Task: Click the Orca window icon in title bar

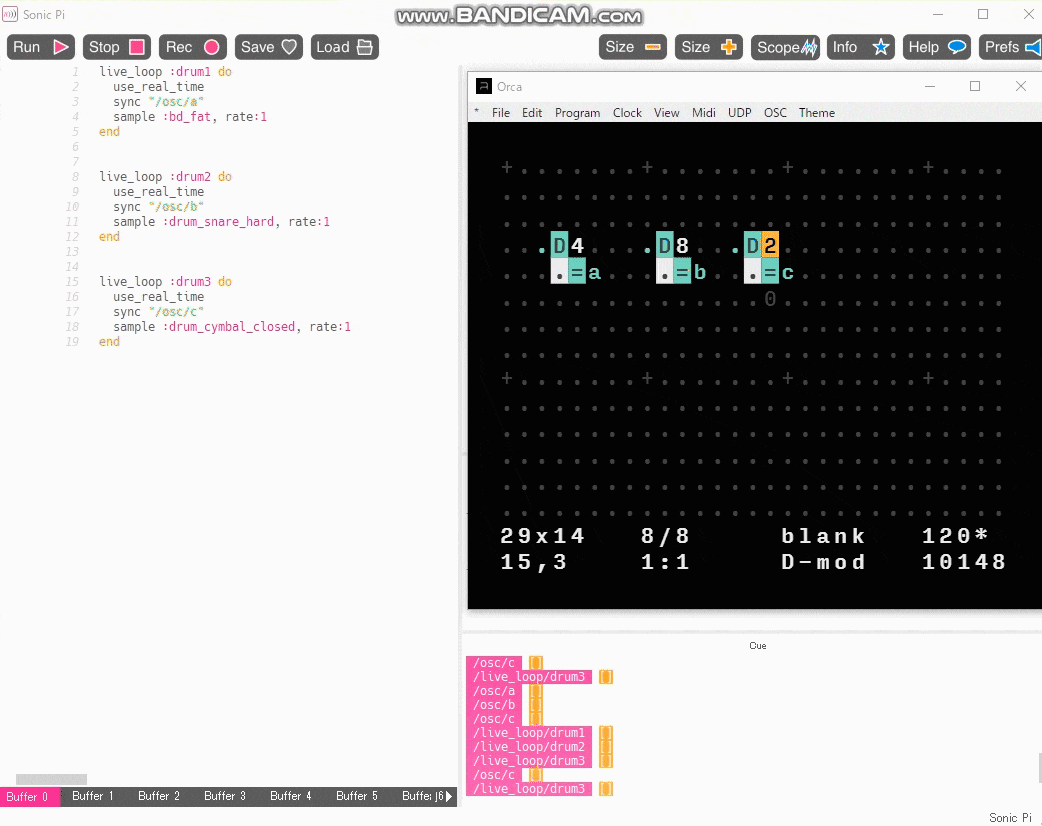Action: (483, 86)
